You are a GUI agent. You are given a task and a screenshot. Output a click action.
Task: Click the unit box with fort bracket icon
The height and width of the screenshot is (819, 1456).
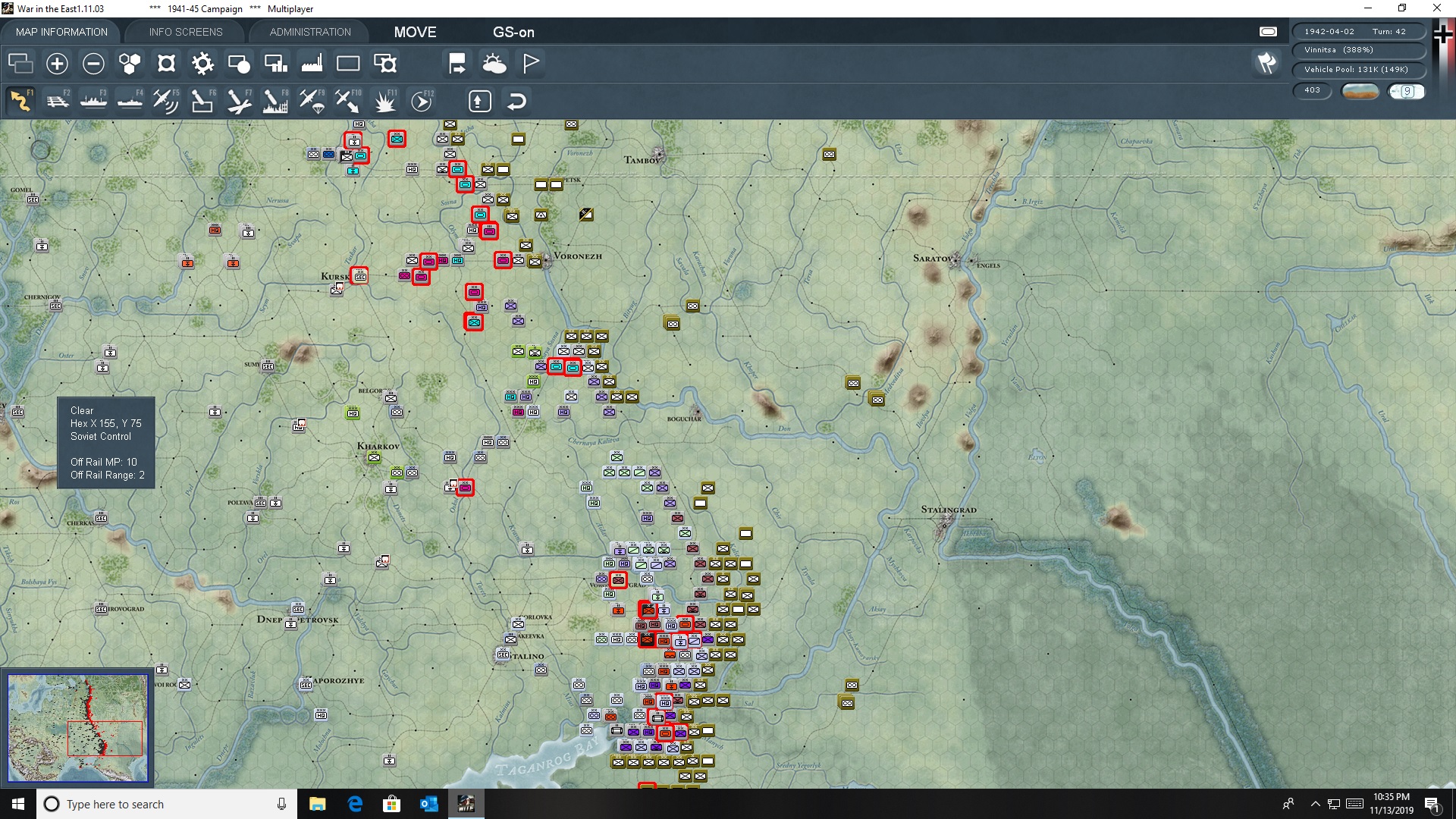[x=385, y=63]
